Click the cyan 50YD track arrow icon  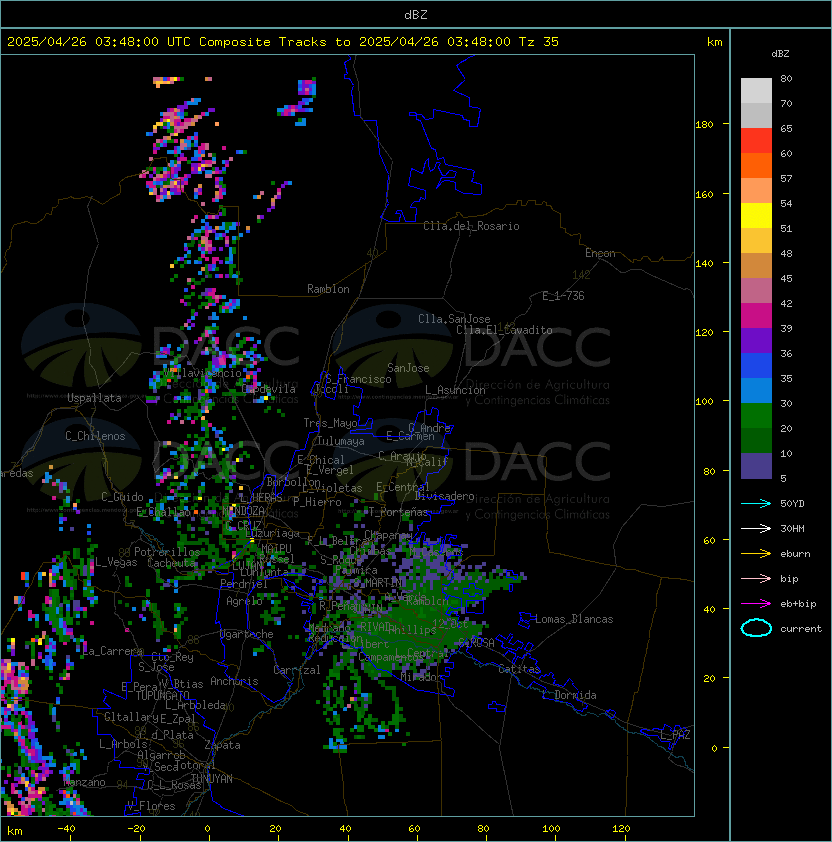(756, 503)
